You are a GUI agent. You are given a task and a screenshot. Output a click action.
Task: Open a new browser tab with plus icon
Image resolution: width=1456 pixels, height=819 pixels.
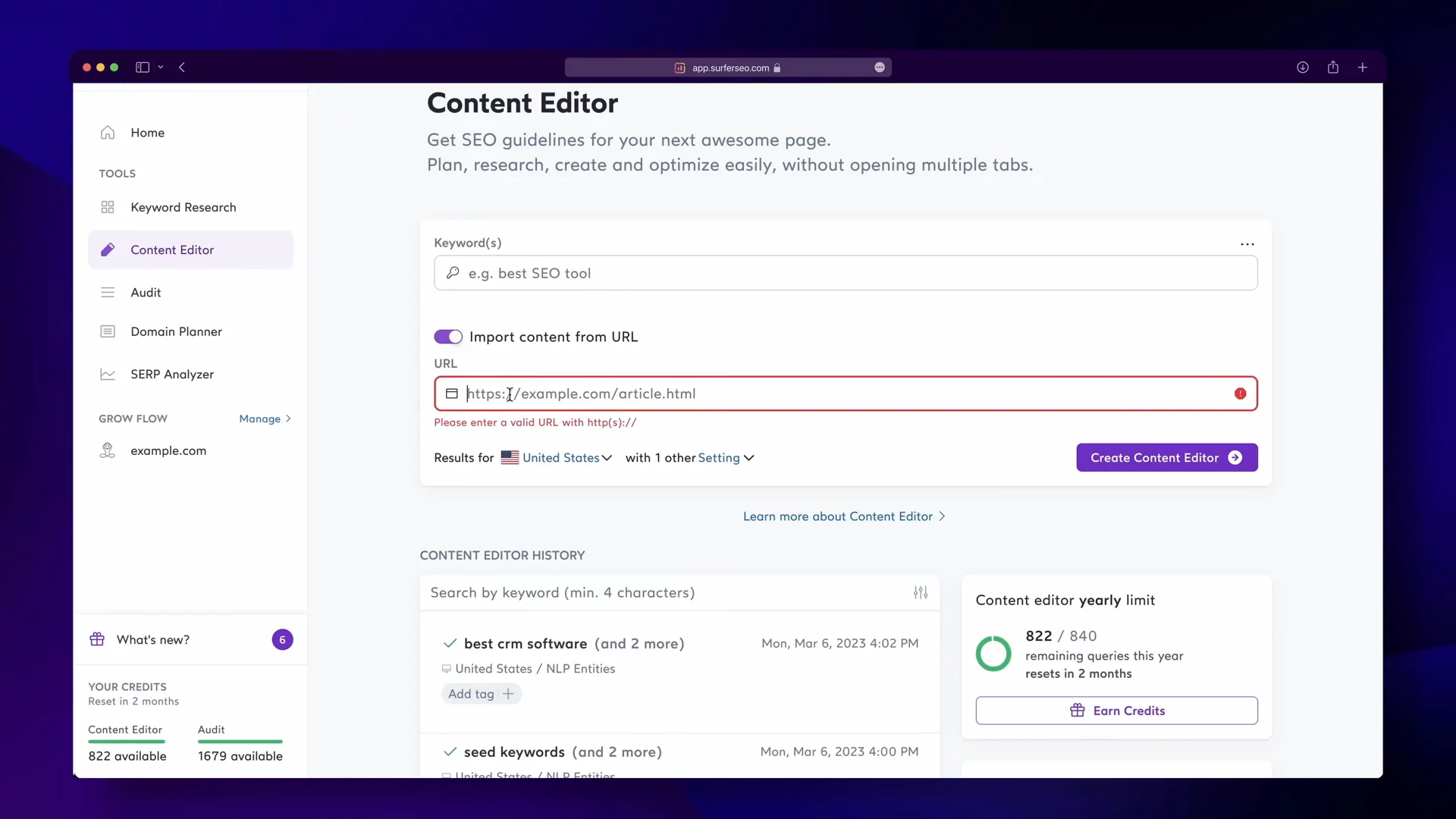point(1362,67)
